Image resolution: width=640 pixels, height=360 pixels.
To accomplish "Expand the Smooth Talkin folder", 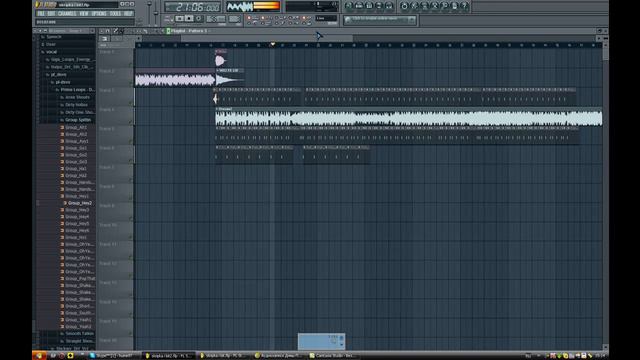I will click(x=77, y=333).
